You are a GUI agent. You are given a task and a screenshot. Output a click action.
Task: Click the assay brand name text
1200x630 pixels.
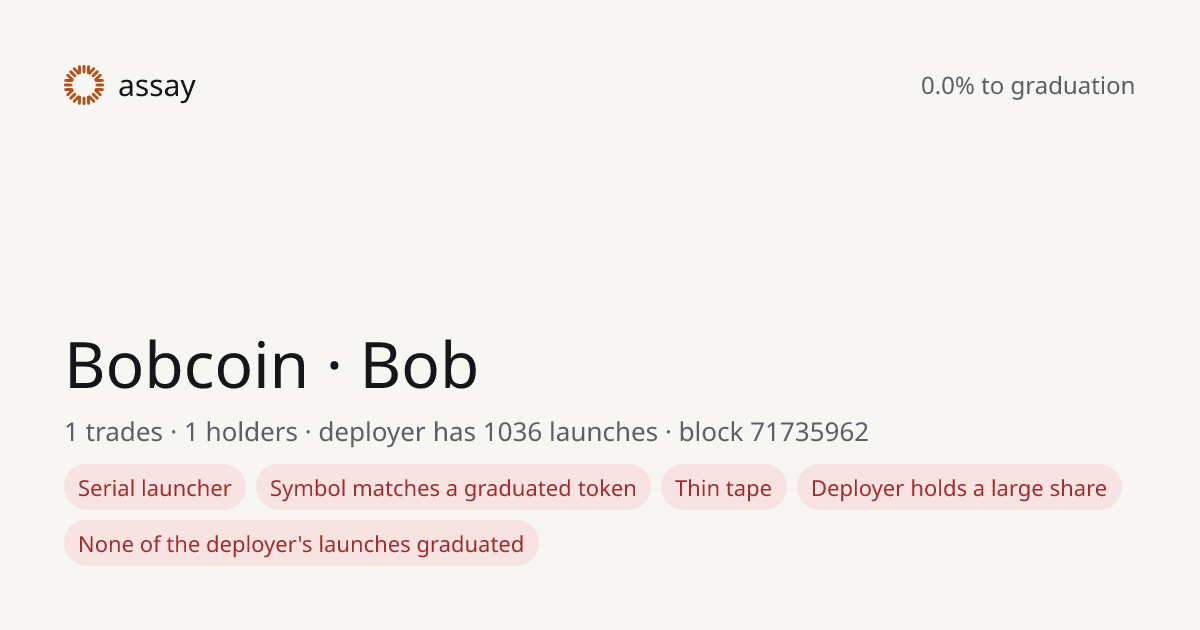tap(157, 87)
